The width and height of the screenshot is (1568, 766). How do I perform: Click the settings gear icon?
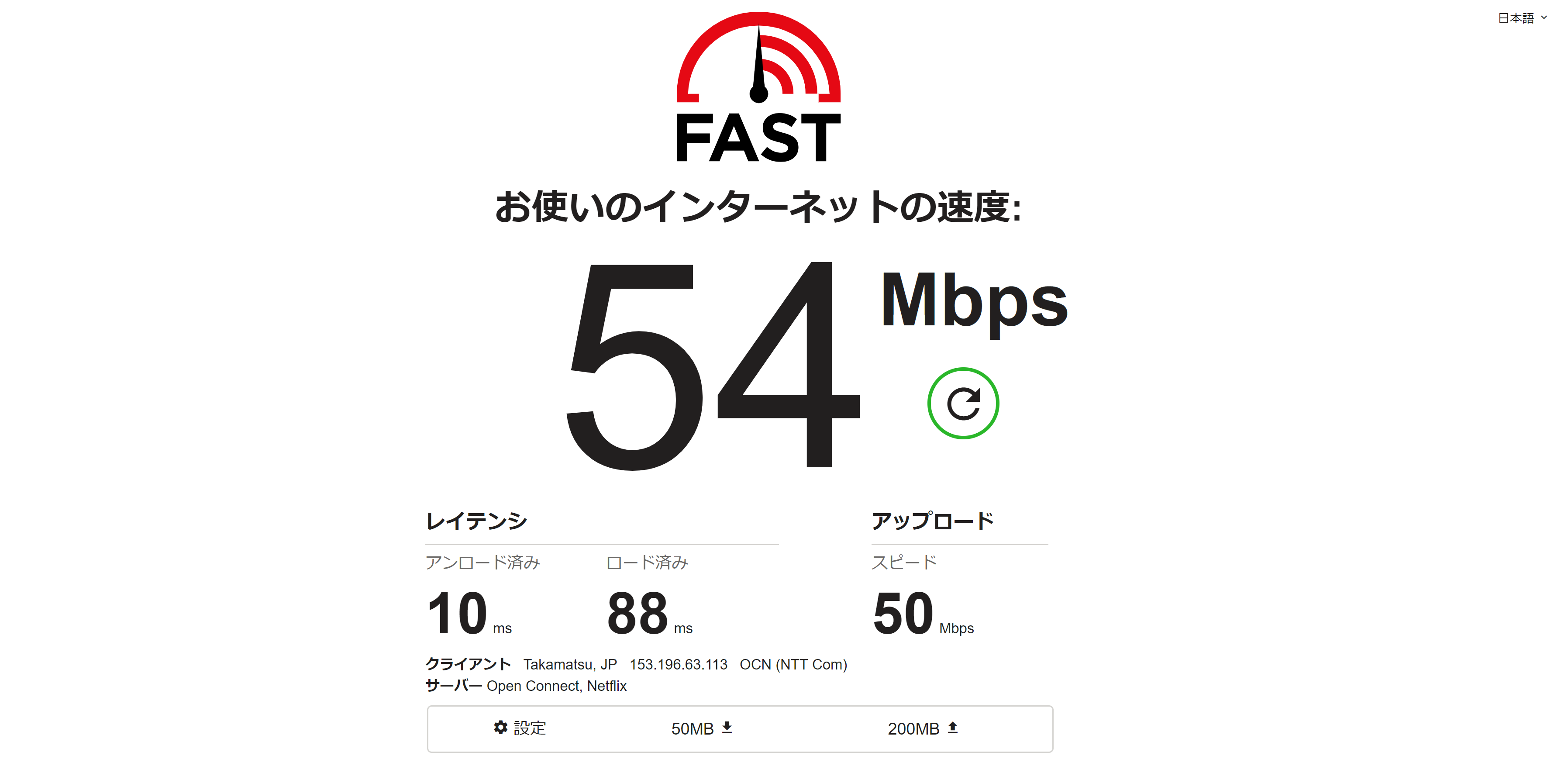point(500,727)
